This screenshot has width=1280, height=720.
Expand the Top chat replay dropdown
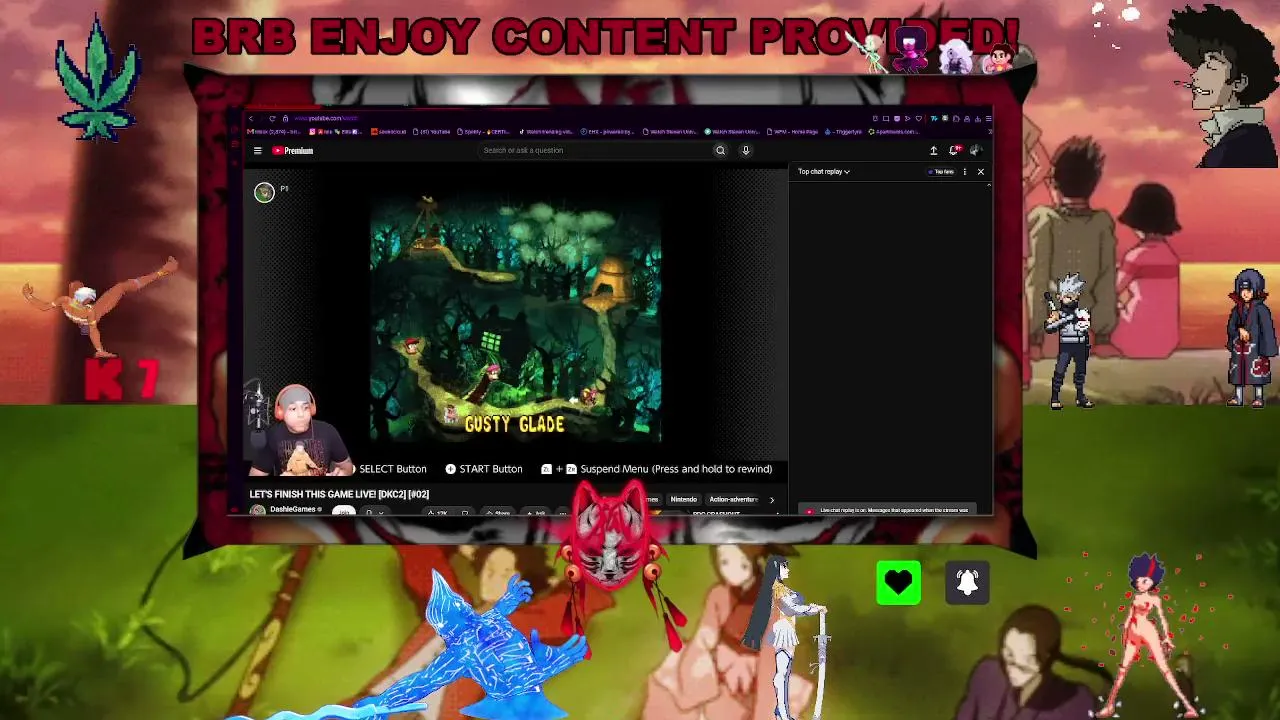pyautogui.click(x=824, y=172)
